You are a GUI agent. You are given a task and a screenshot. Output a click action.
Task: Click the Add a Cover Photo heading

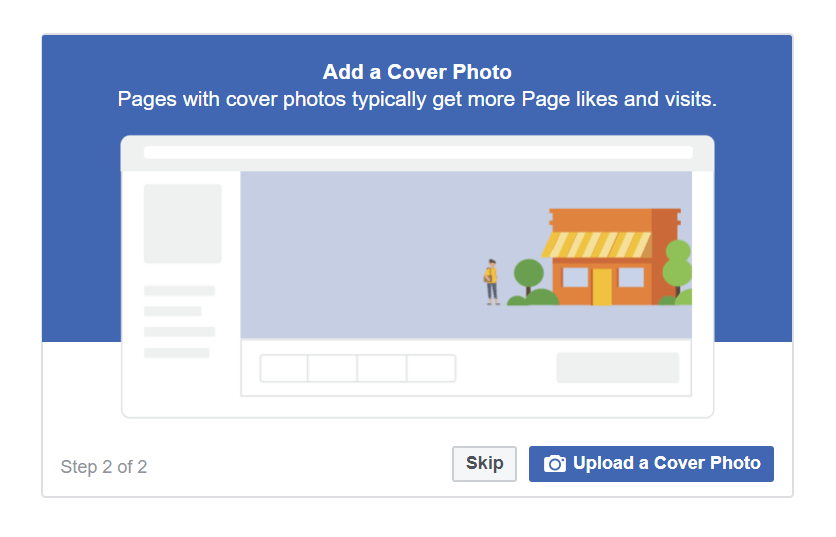click(417, 72)
